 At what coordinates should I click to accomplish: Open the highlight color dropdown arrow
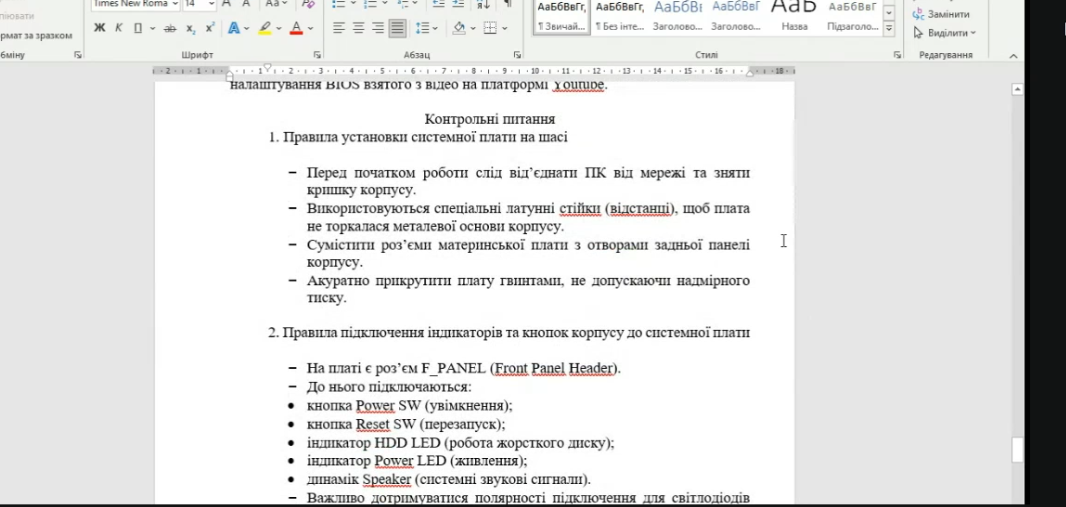(x=278, y=29)
